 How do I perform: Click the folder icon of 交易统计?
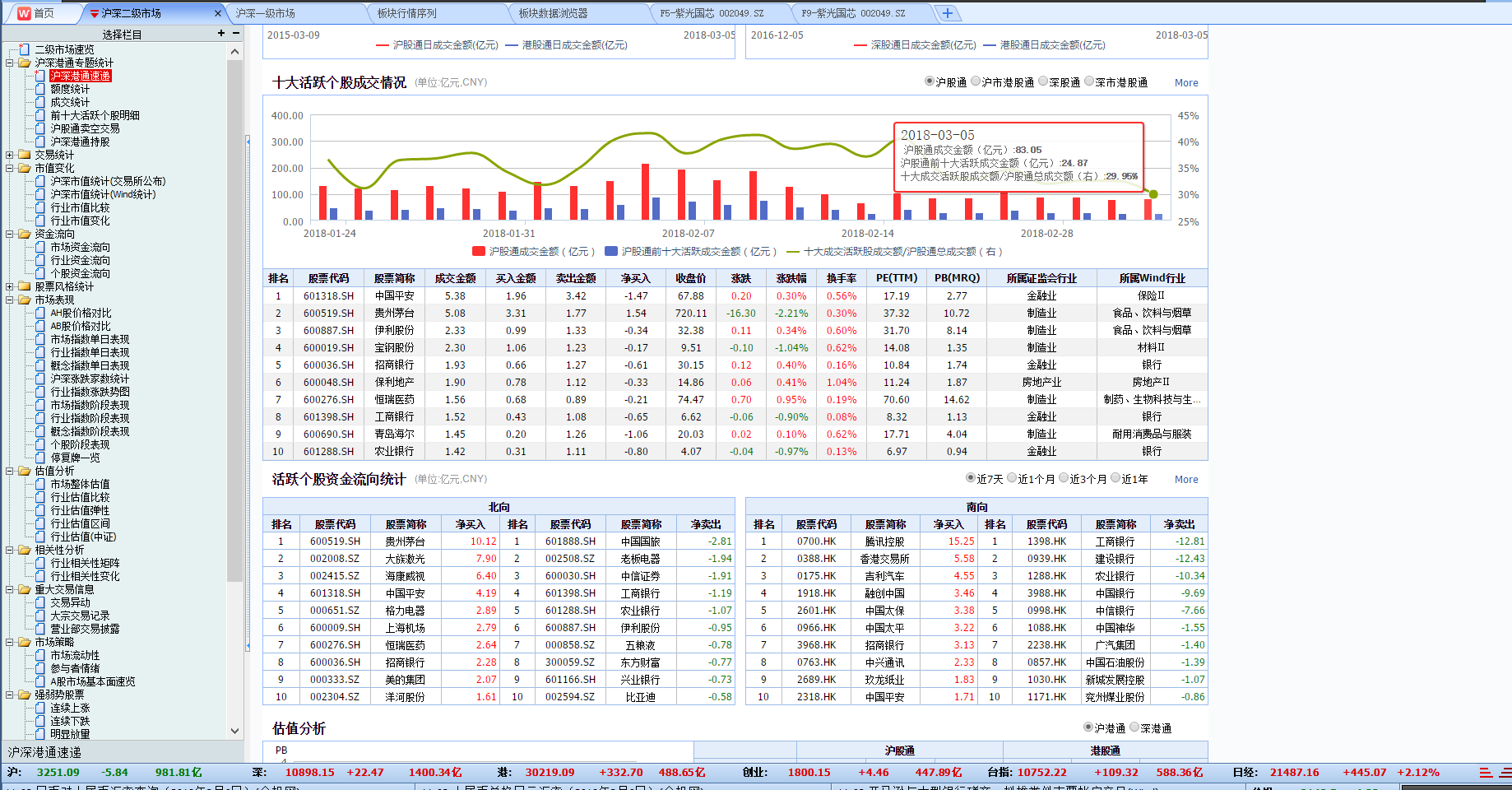[x=25, y=155]
